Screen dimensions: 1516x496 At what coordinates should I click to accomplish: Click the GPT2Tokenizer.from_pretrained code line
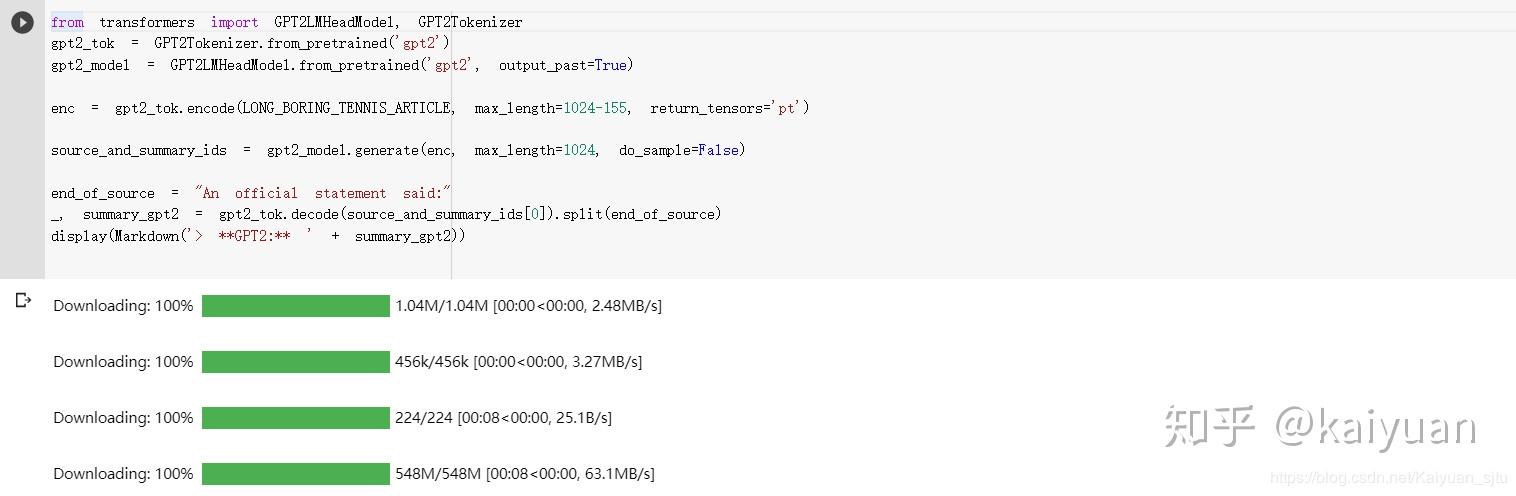[x=250, y=43]
